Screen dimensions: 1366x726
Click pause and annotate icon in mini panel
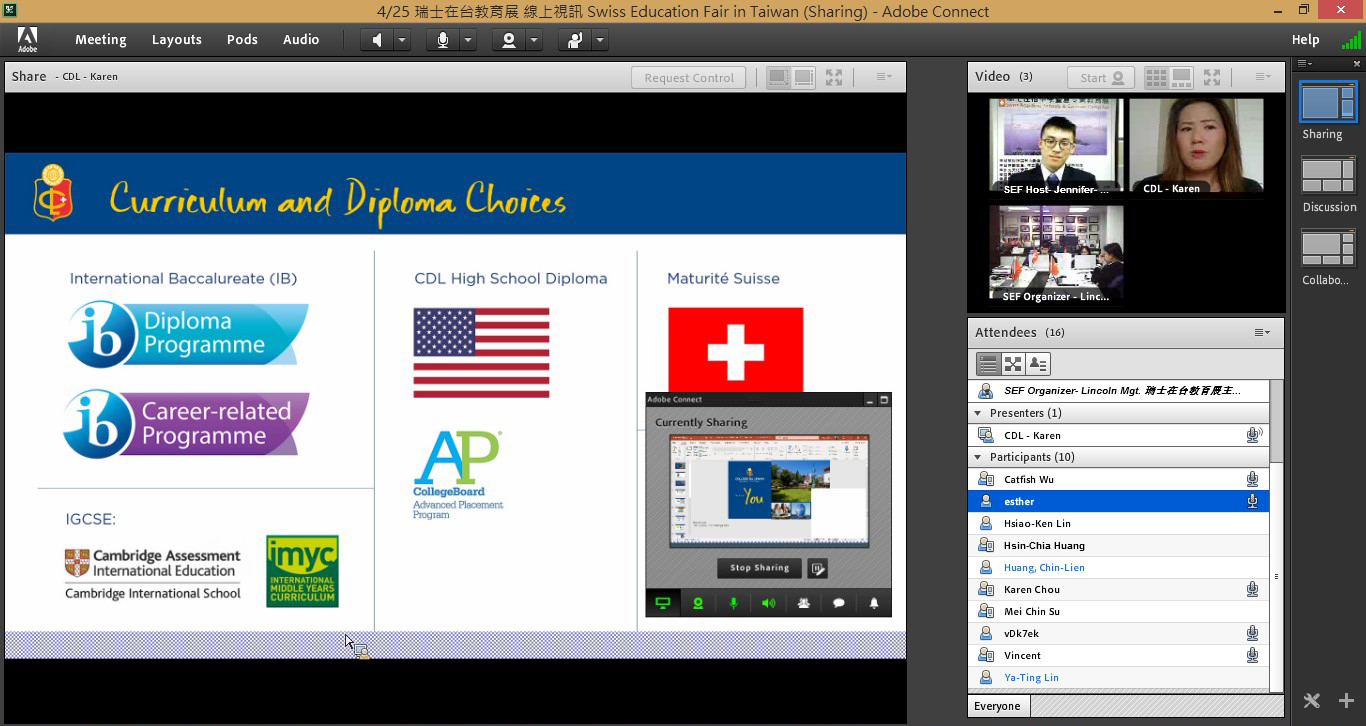point(818,568)
